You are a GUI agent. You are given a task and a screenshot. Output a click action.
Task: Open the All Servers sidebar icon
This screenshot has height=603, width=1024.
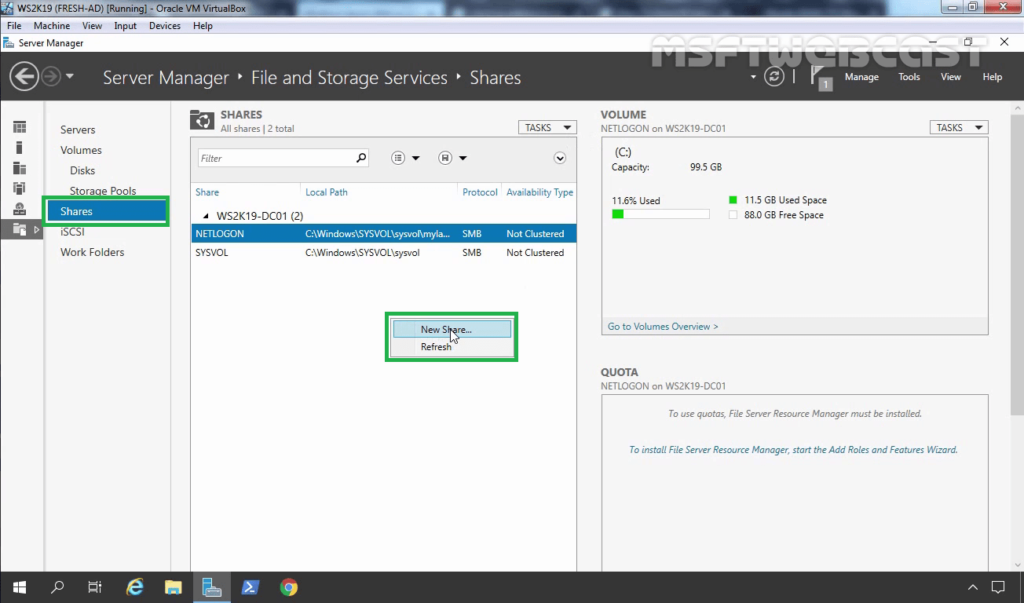(x=20, y=168)
